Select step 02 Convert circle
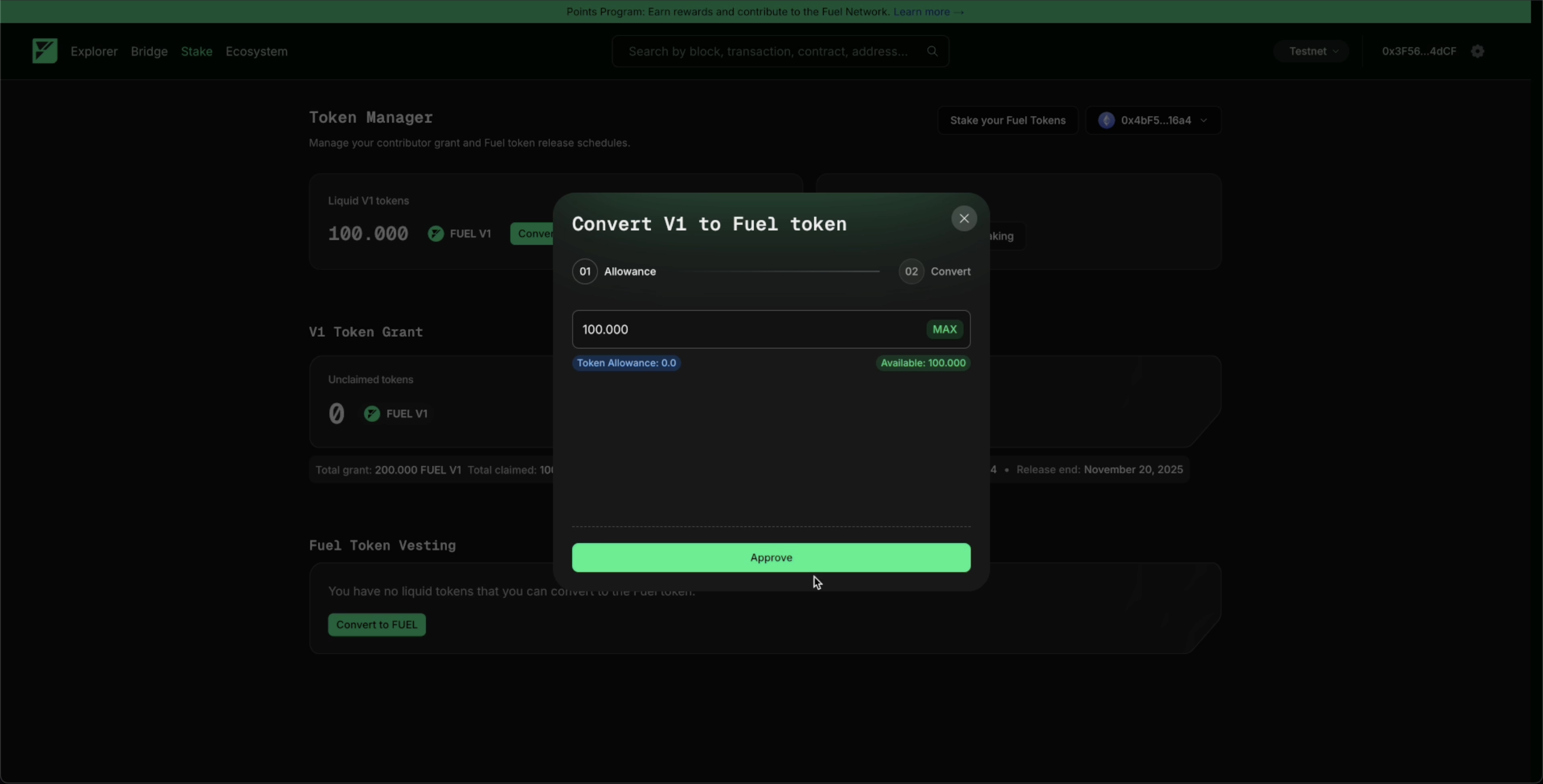Viewport: 1543px width, 784px height. point(911,271)
